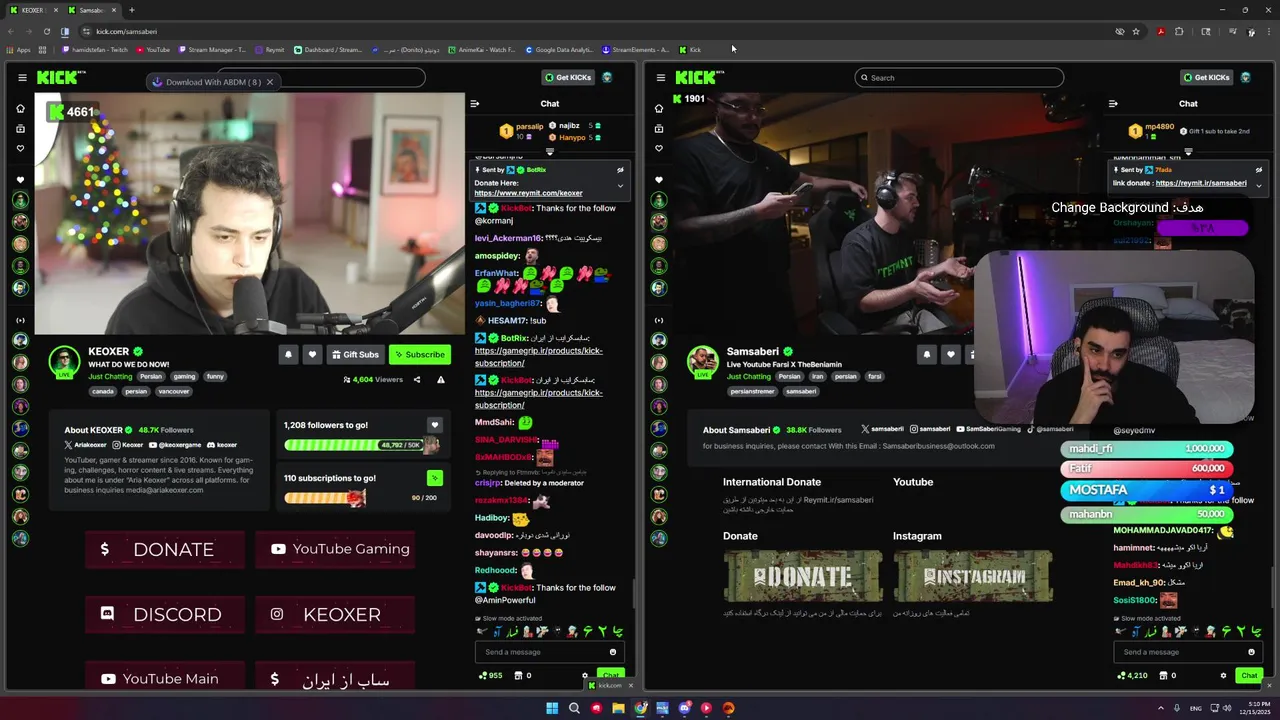Toggle notification bell for KEOXER channel

pyautogui.click(x=288, y=354)
